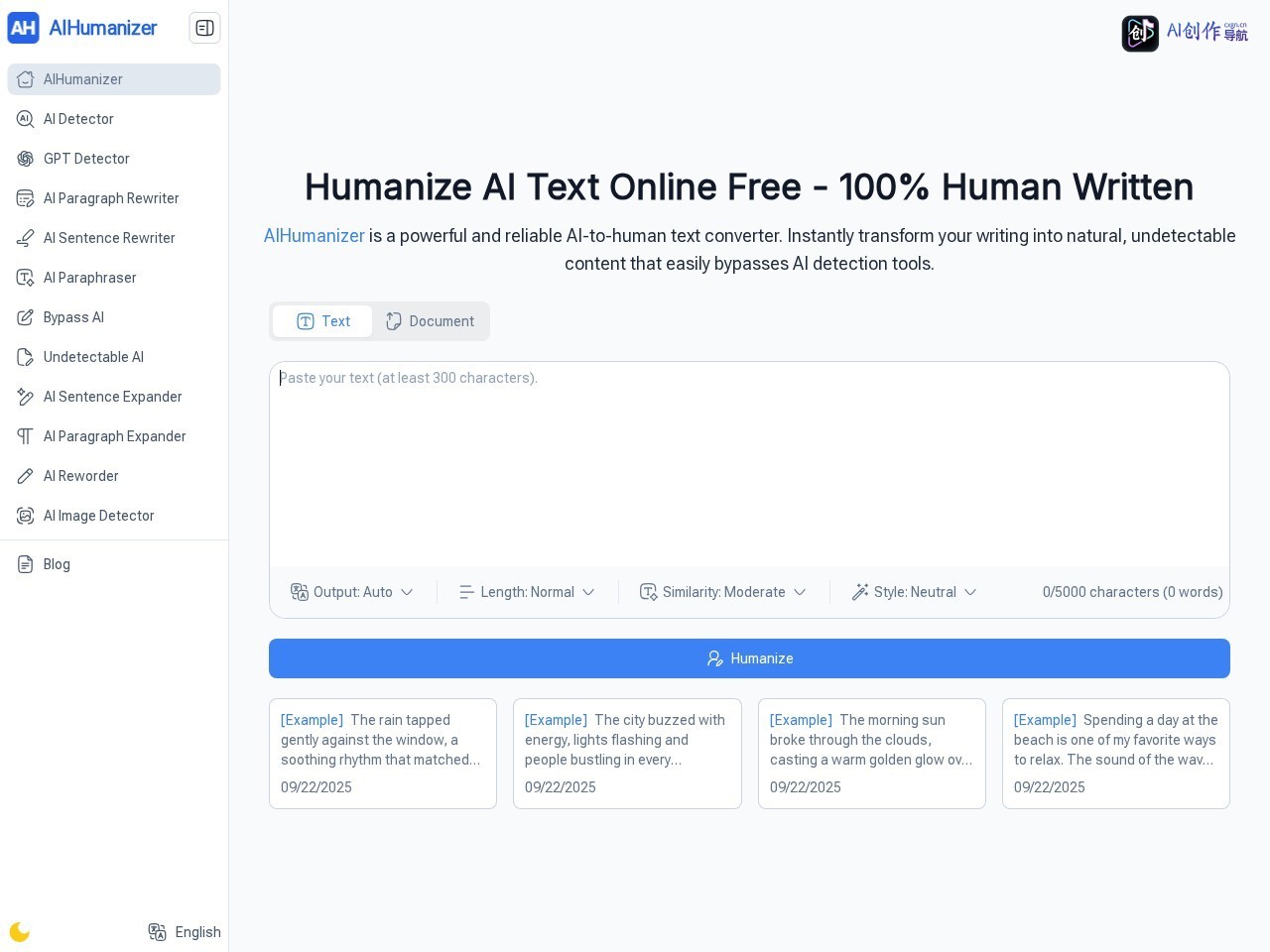Click the AI Sentence Expander icon

pos(26,397)
